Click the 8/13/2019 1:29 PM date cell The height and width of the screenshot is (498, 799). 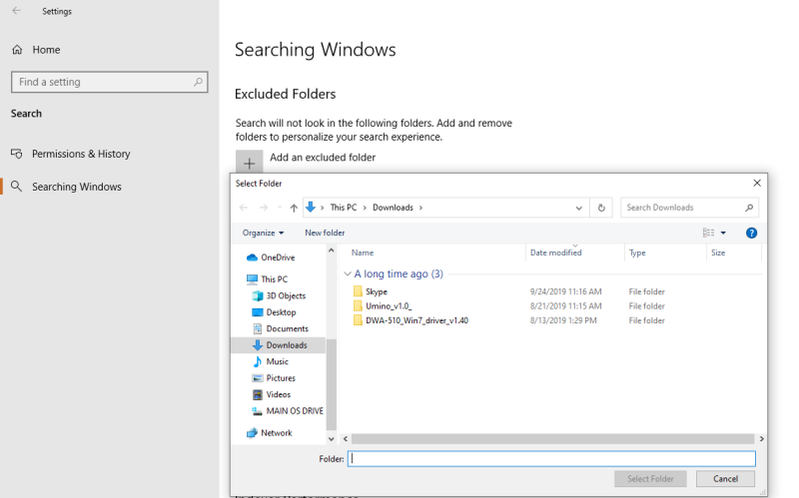pyautogui.click(x=563, y=320)
